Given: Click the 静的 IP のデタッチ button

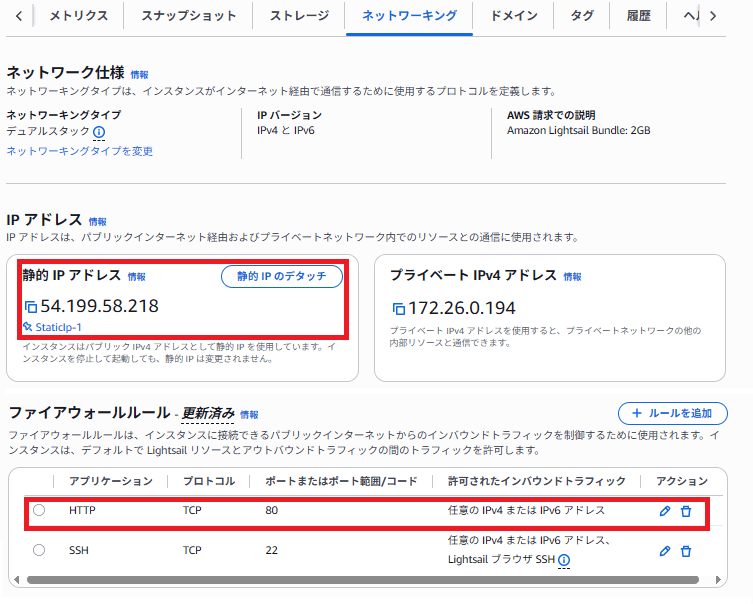Looking at the screenshot, I should tap(282, 277).
